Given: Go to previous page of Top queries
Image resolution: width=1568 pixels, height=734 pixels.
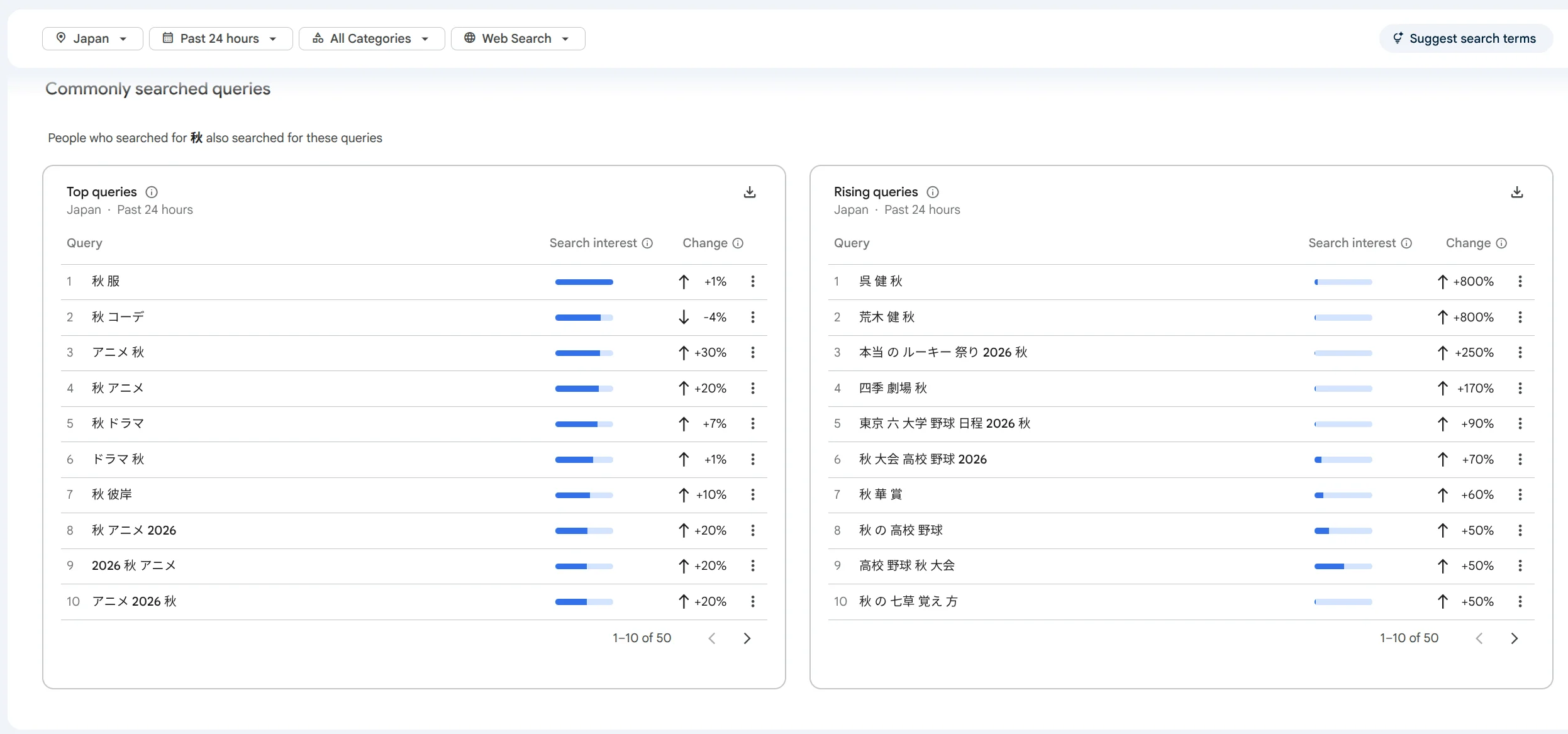Looking at the screenshot, I should [x=712, y=638].
